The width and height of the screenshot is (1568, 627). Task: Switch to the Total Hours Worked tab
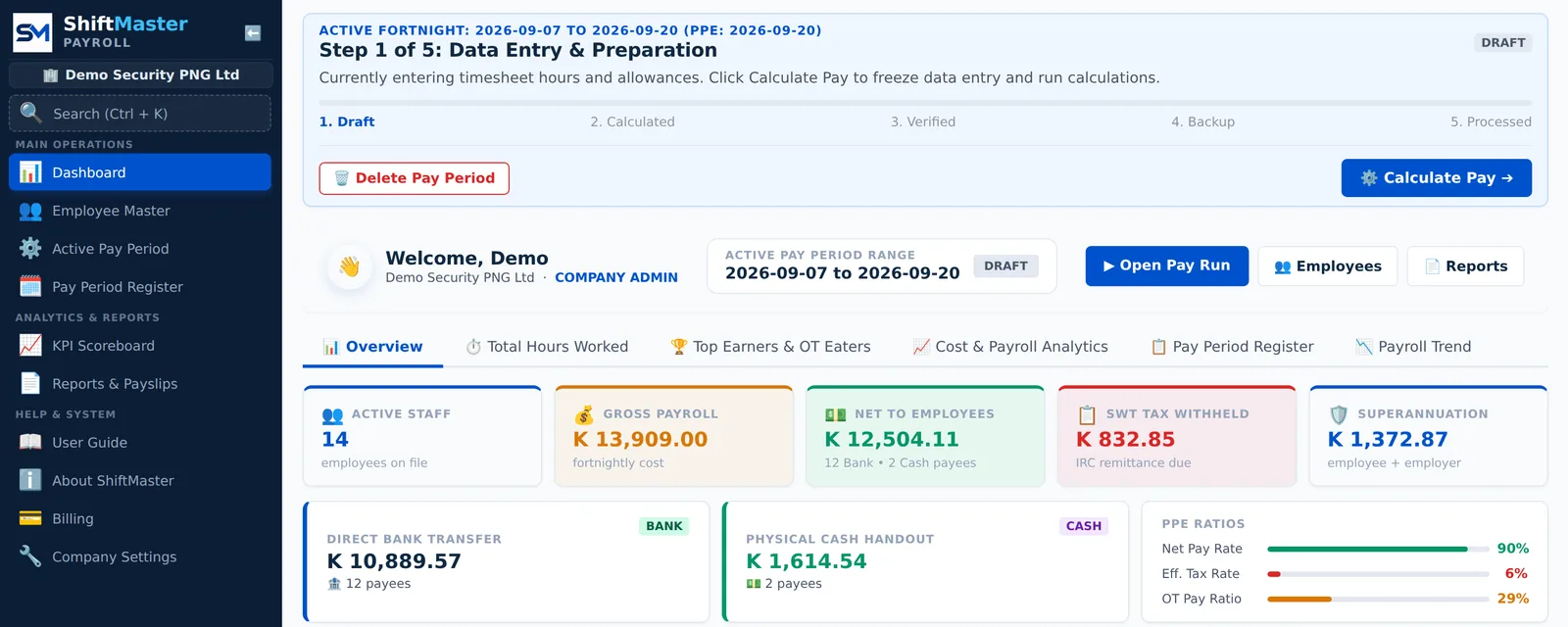547,347
